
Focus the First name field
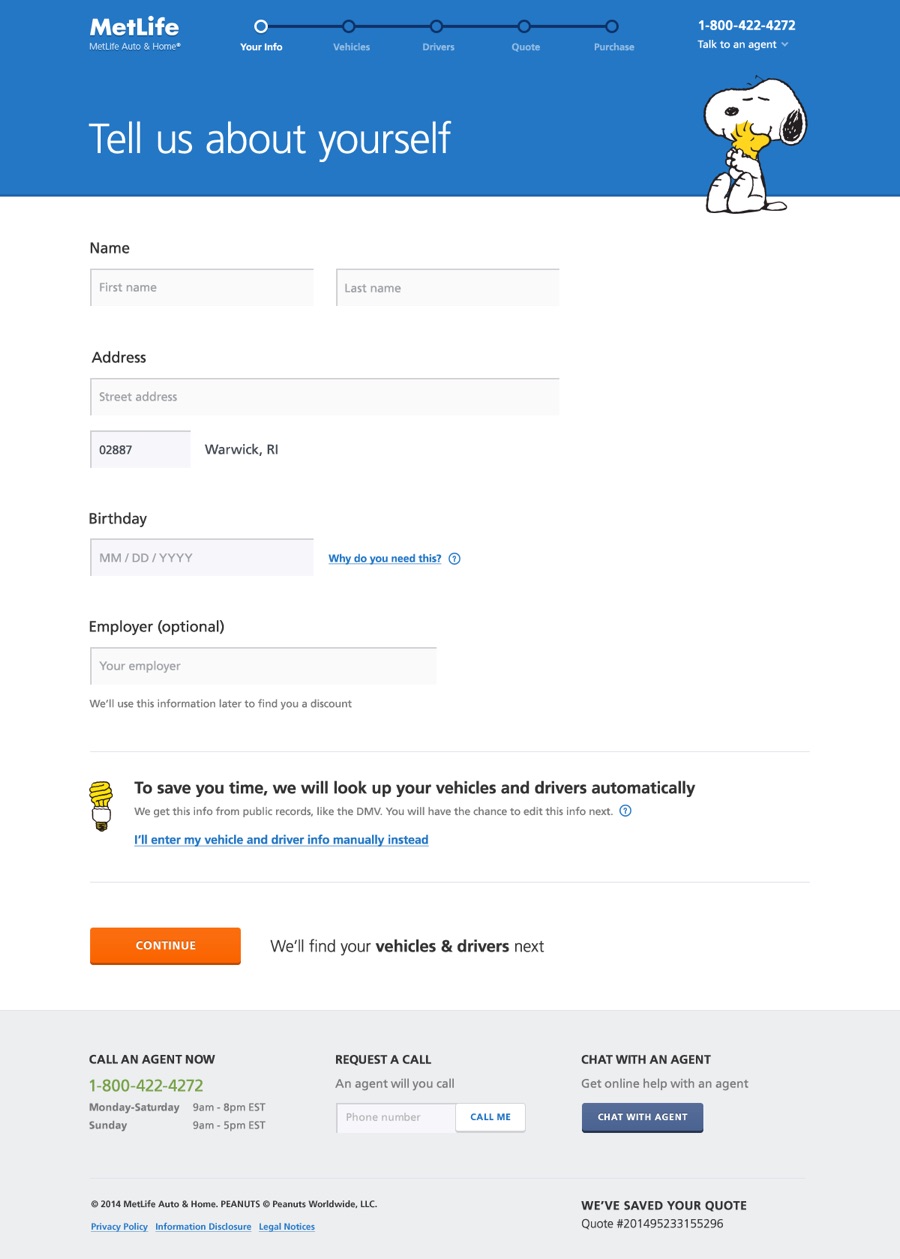pyautogui.click(x=202, y=288)
